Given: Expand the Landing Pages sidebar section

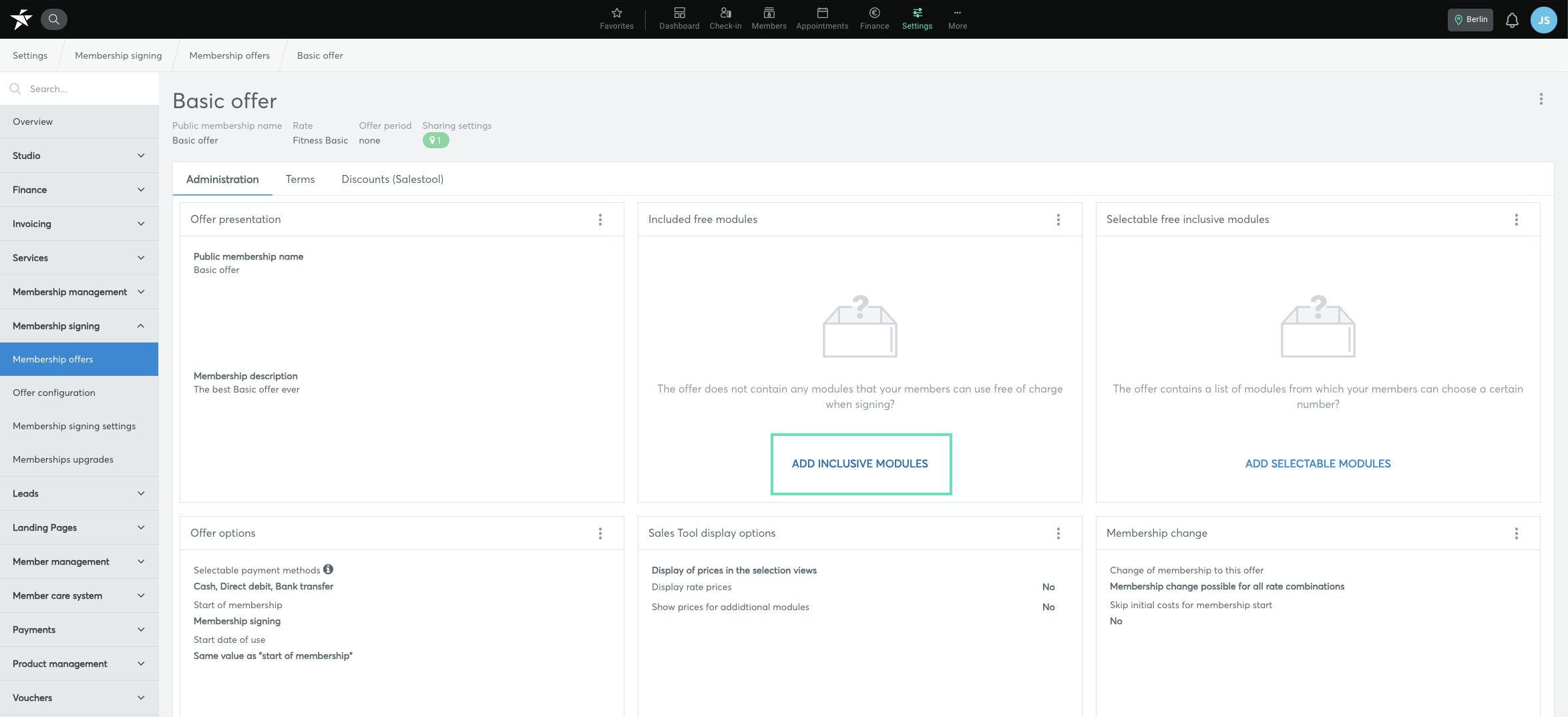Looking at the screenshot, I should click(79, 527).
